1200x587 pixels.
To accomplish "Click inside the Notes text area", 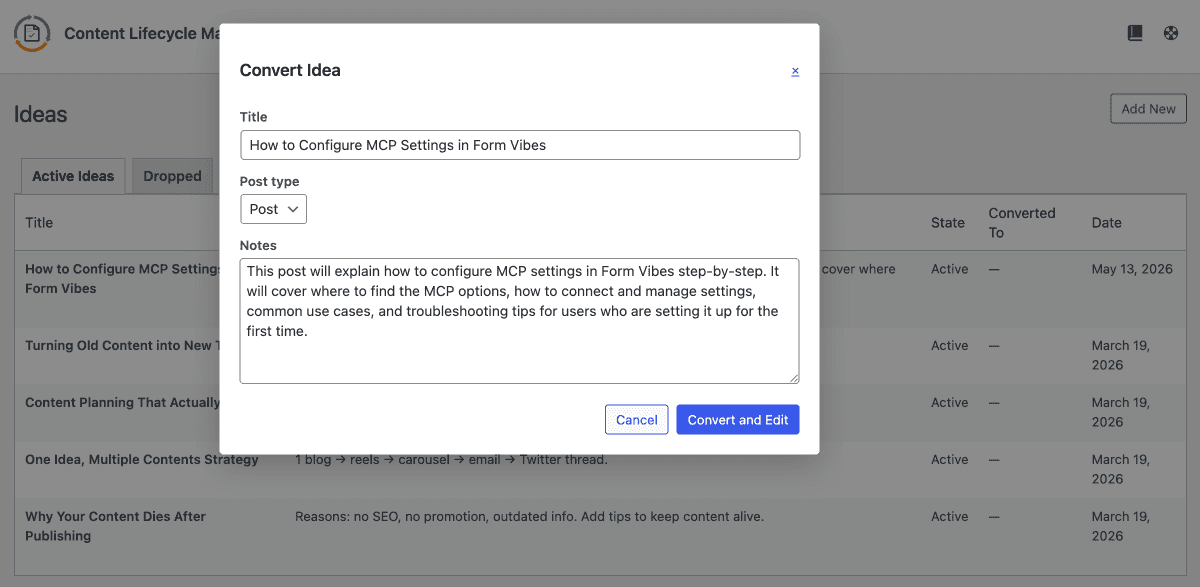I will pos(520,321).
